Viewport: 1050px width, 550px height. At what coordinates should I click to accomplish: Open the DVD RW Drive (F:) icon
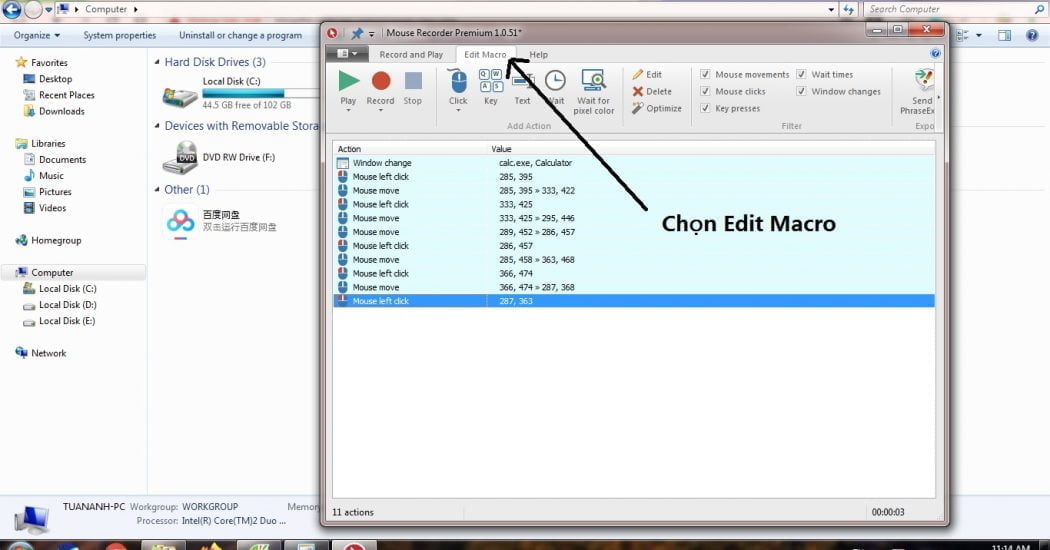point(180,158)
